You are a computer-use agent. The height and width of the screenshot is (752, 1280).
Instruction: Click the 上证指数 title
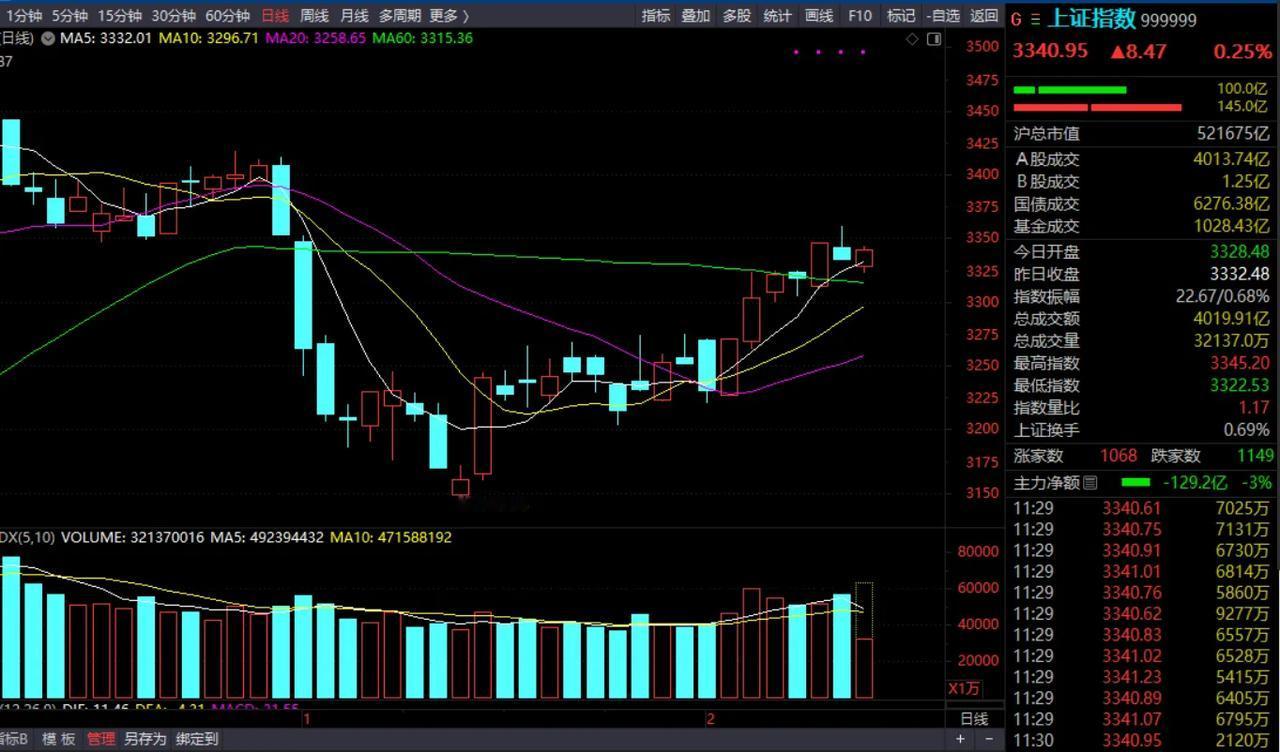point(1090,19)
